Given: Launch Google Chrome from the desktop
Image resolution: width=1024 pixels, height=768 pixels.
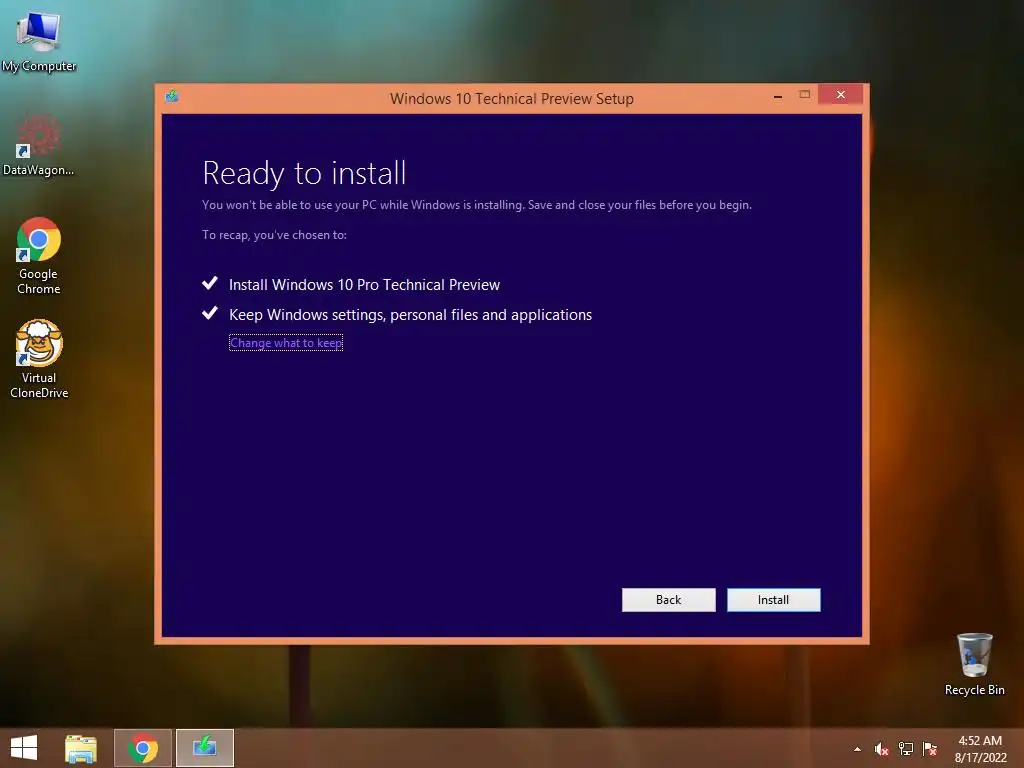Looking at the screenshot, I should [39, 256].
